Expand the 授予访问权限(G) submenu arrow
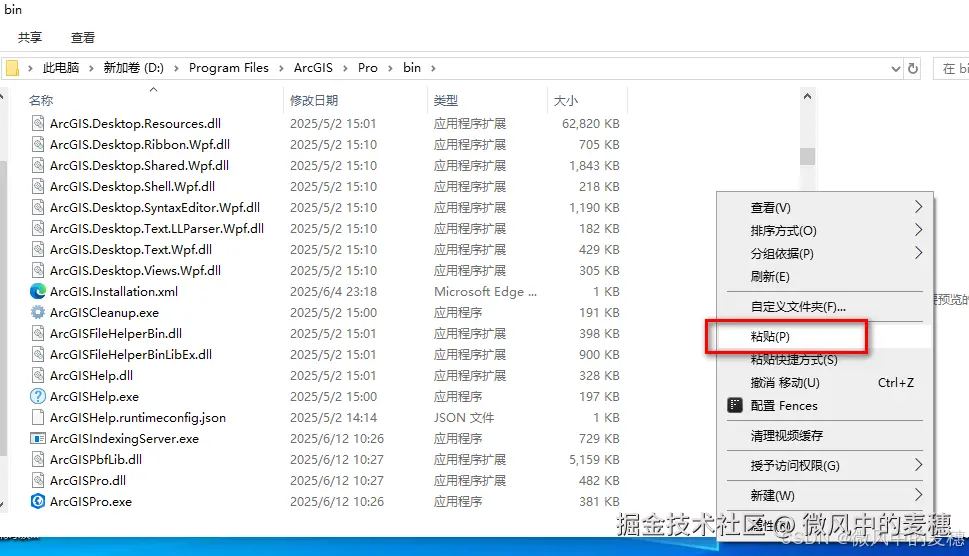This screenshot has width=969, height=556. tap(918, 465)
